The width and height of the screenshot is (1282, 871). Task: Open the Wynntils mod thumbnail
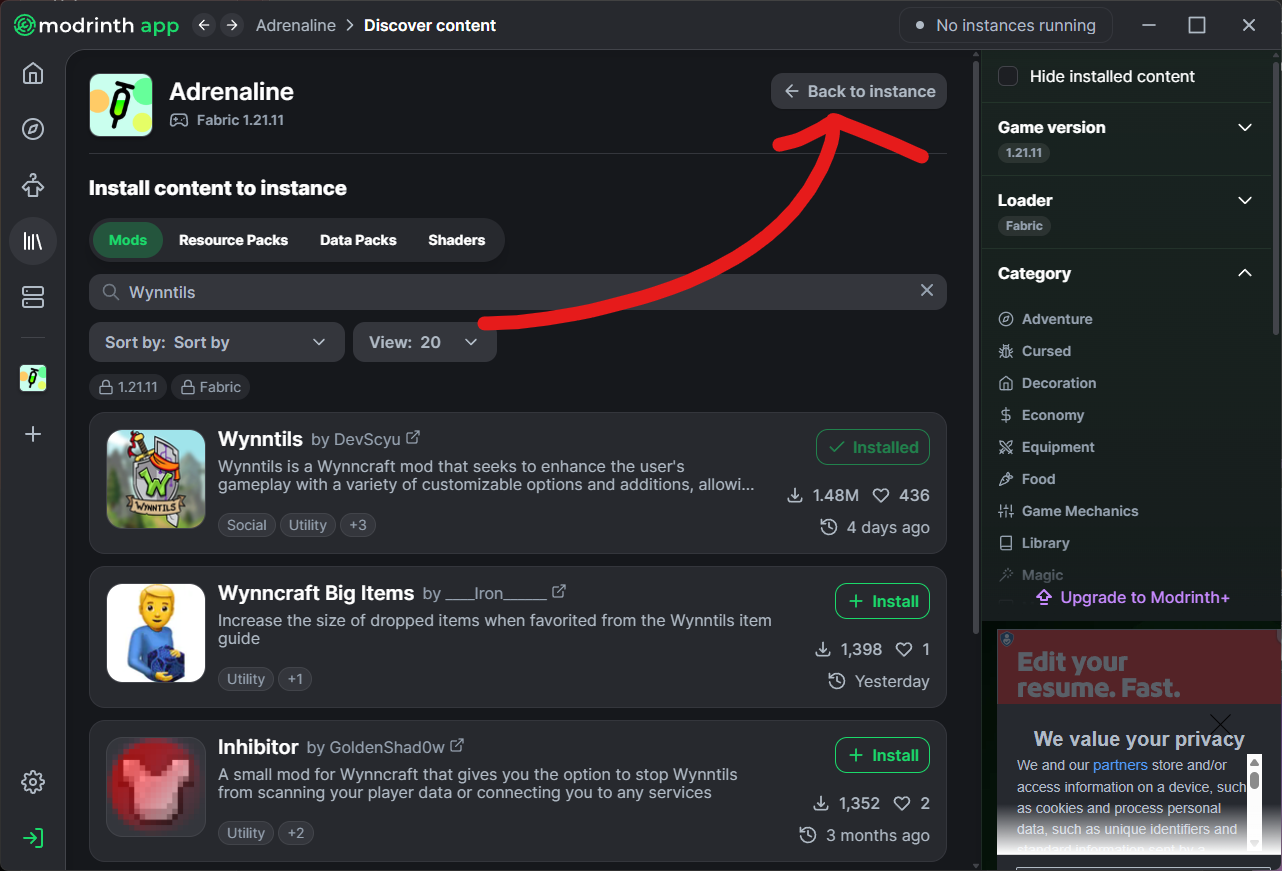click(156, 479)
